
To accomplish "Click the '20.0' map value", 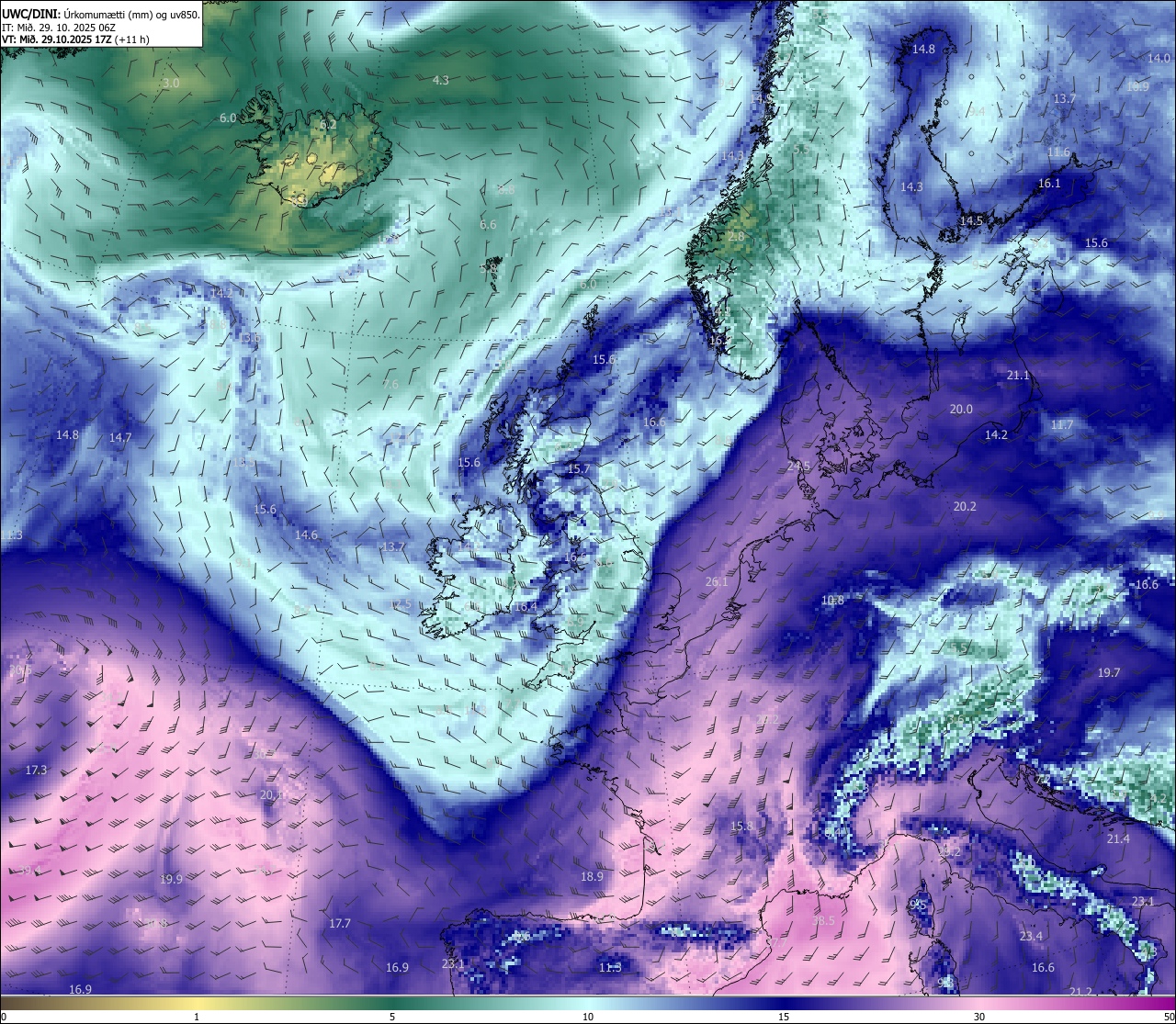I will (961, 410).
